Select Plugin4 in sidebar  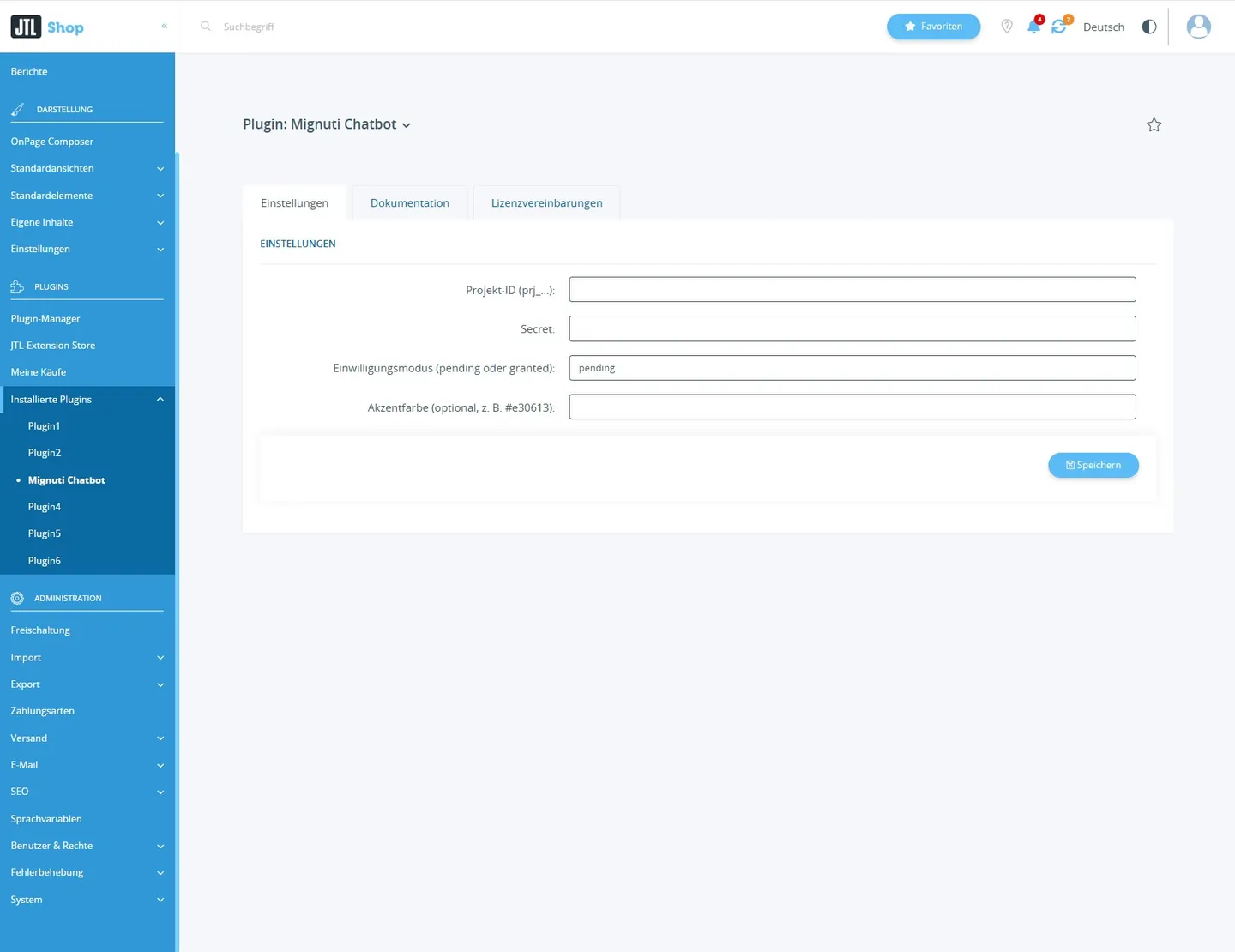pos(45,507)
